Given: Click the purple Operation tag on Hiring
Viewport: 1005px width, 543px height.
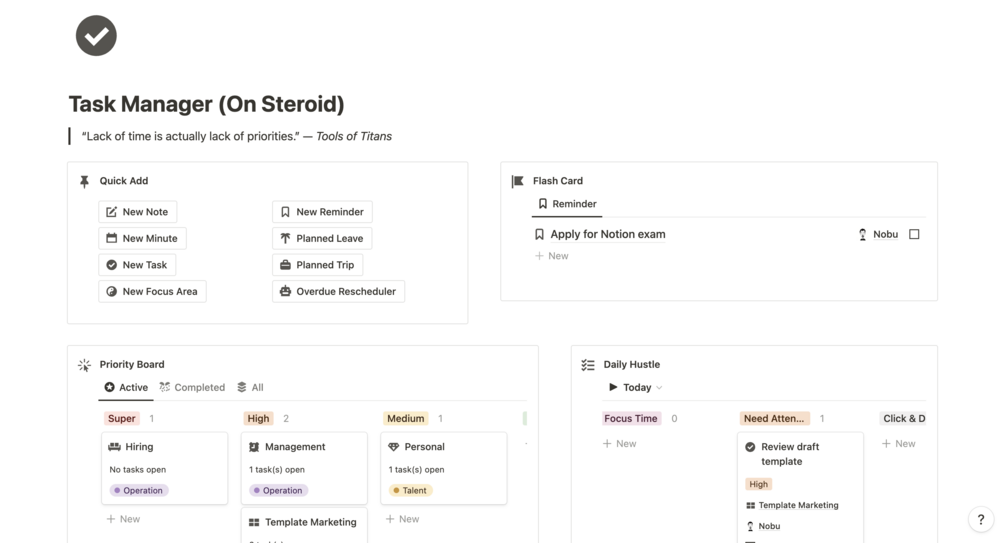Looking at the screenshot, I should tap(139, 490).
